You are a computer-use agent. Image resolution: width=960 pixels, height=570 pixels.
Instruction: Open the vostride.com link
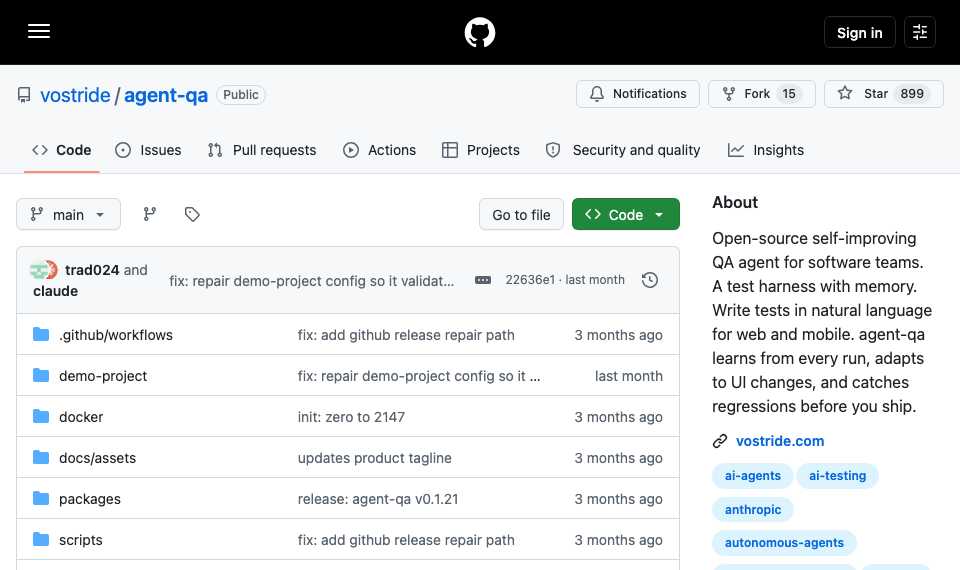point(779,441)
